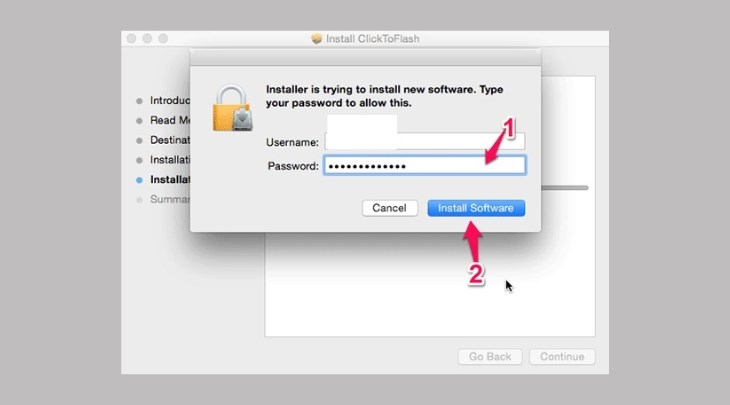The width and height of the screenshot is (730, 405).
Task: Click the Continue button
Action: click(x=562, y=357)
